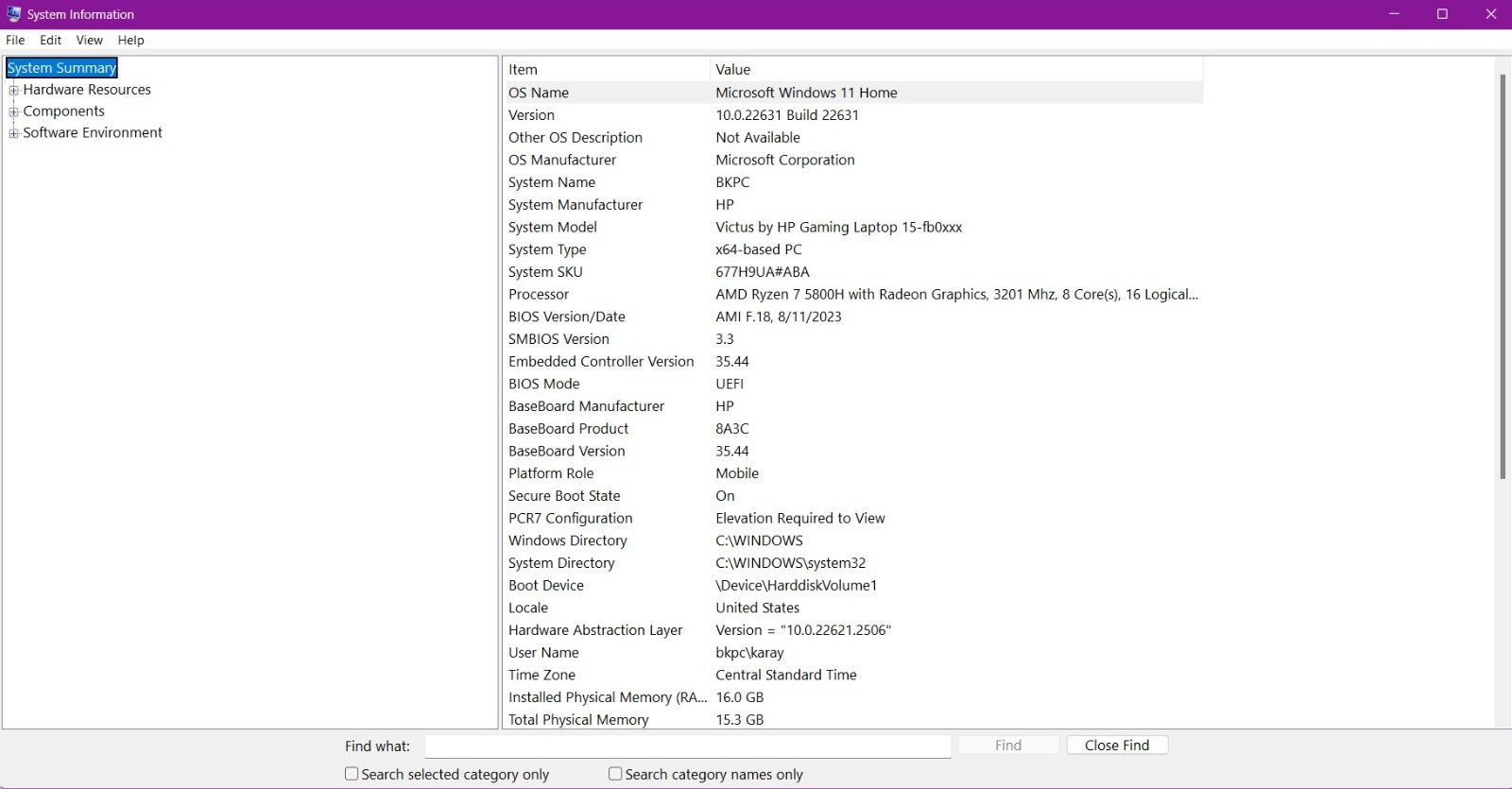The width and height of the screenshot is (1512, 789).
Task: Enable Search selected category only checkbox
Action: pos(352,774)
